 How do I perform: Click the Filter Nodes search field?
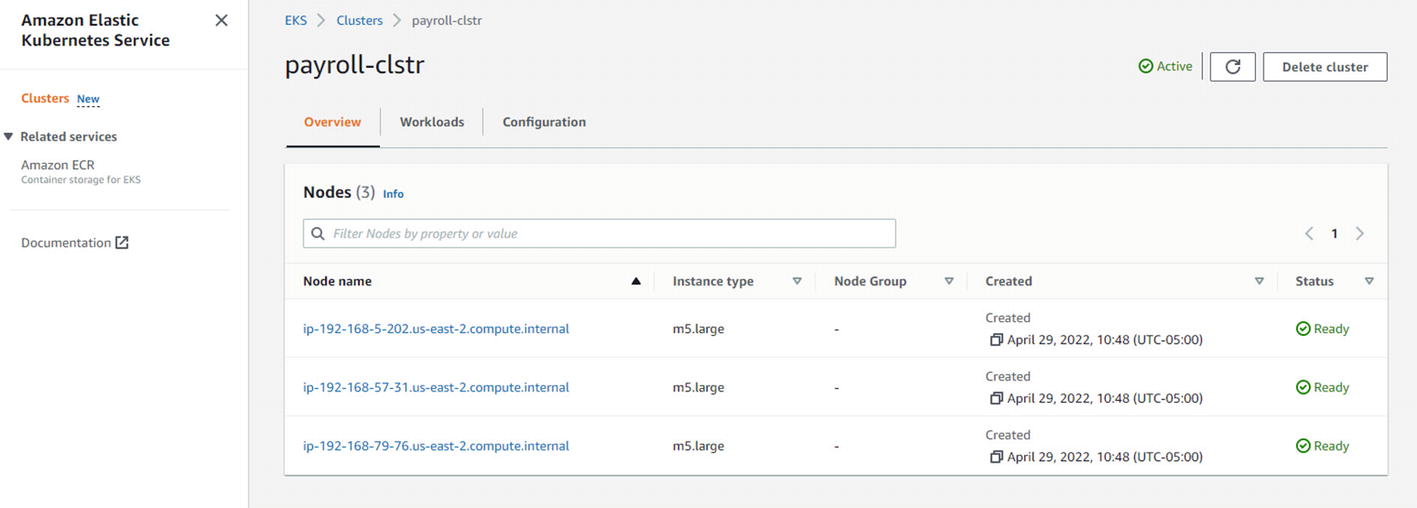pos(600,233)
